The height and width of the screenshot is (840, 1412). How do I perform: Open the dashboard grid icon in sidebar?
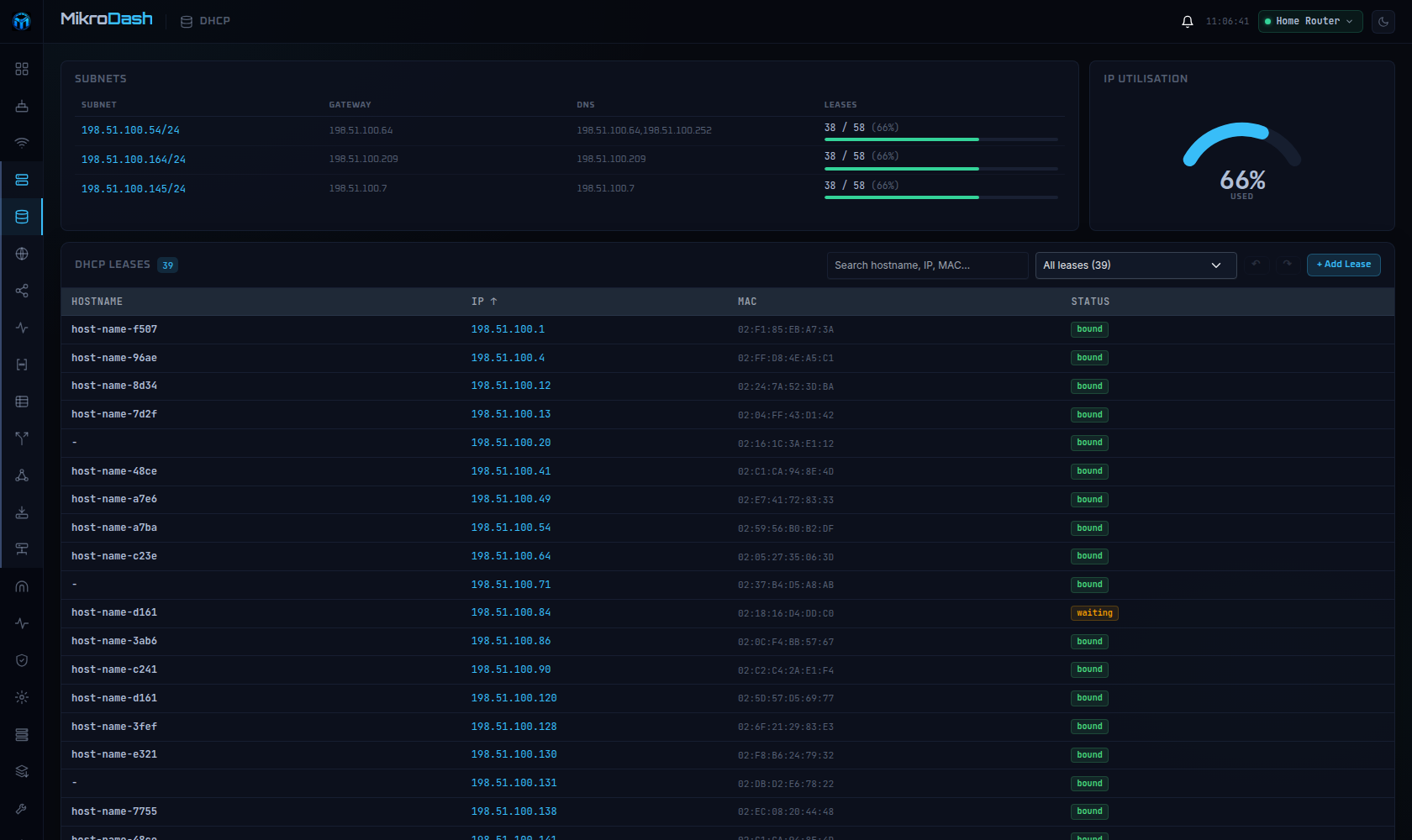coord(22,69)
